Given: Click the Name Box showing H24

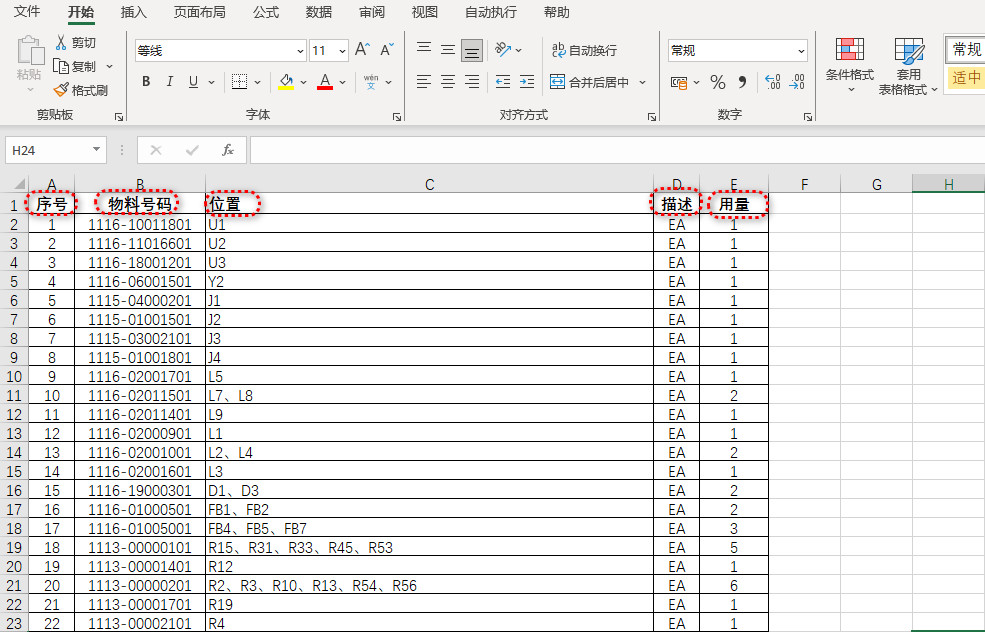Looking at the screenshot, I should 48,150.
